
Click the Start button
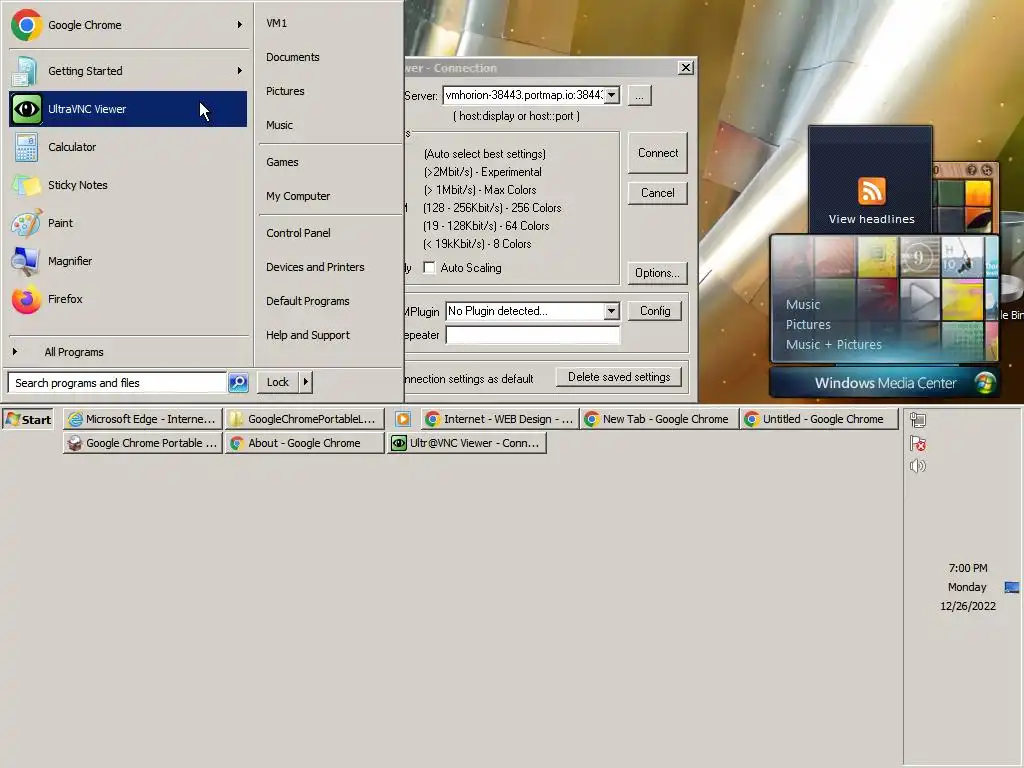(x=27, y=419)
